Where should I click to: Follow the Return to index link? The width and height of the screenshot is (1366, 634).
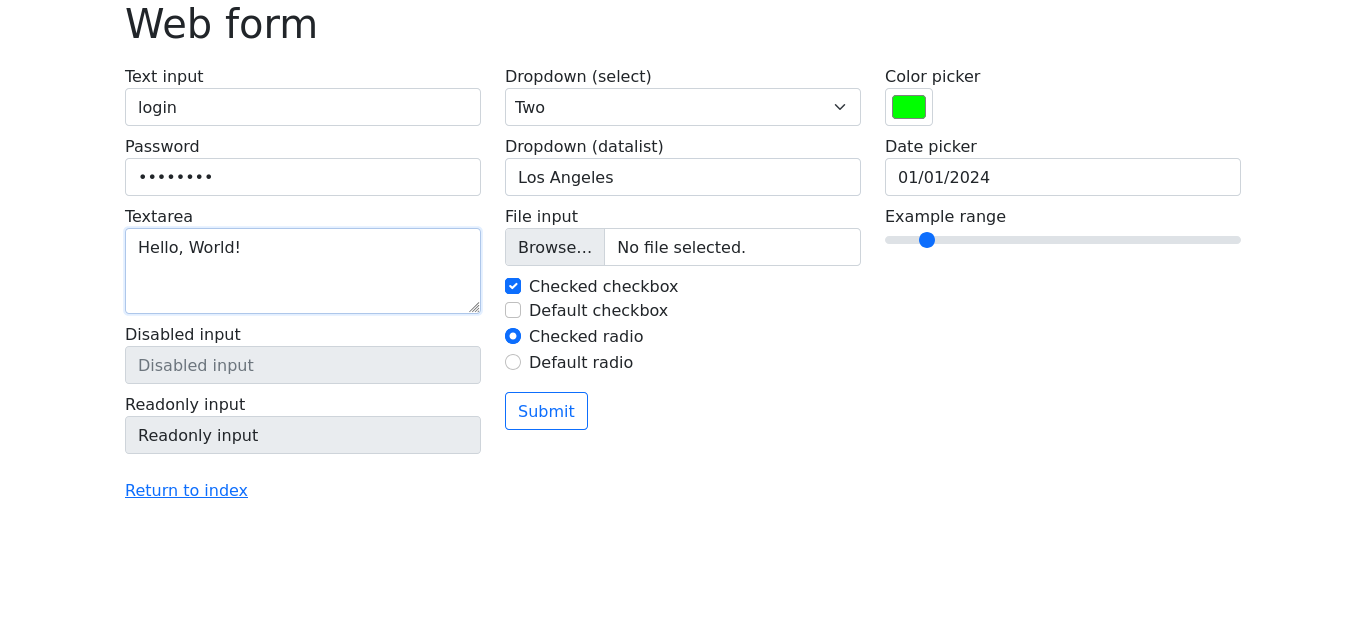click(186, 490)
